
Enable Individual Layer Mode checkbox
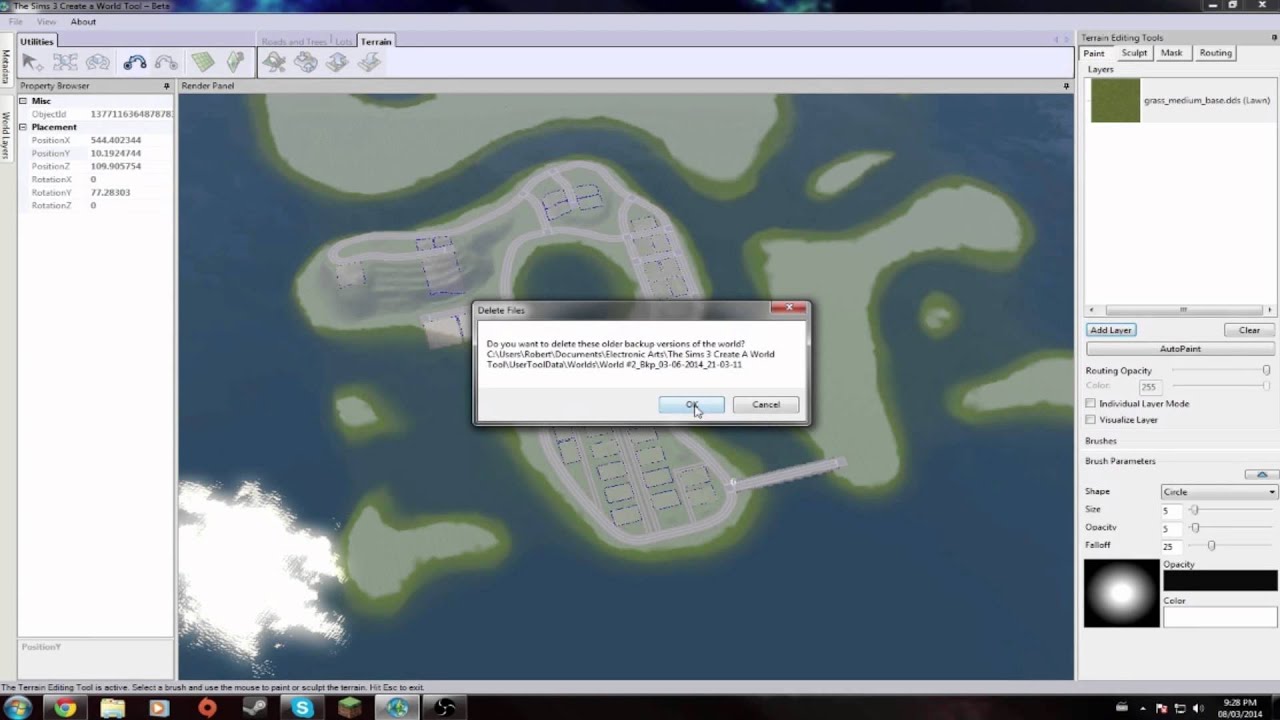tap(1090, 403)
